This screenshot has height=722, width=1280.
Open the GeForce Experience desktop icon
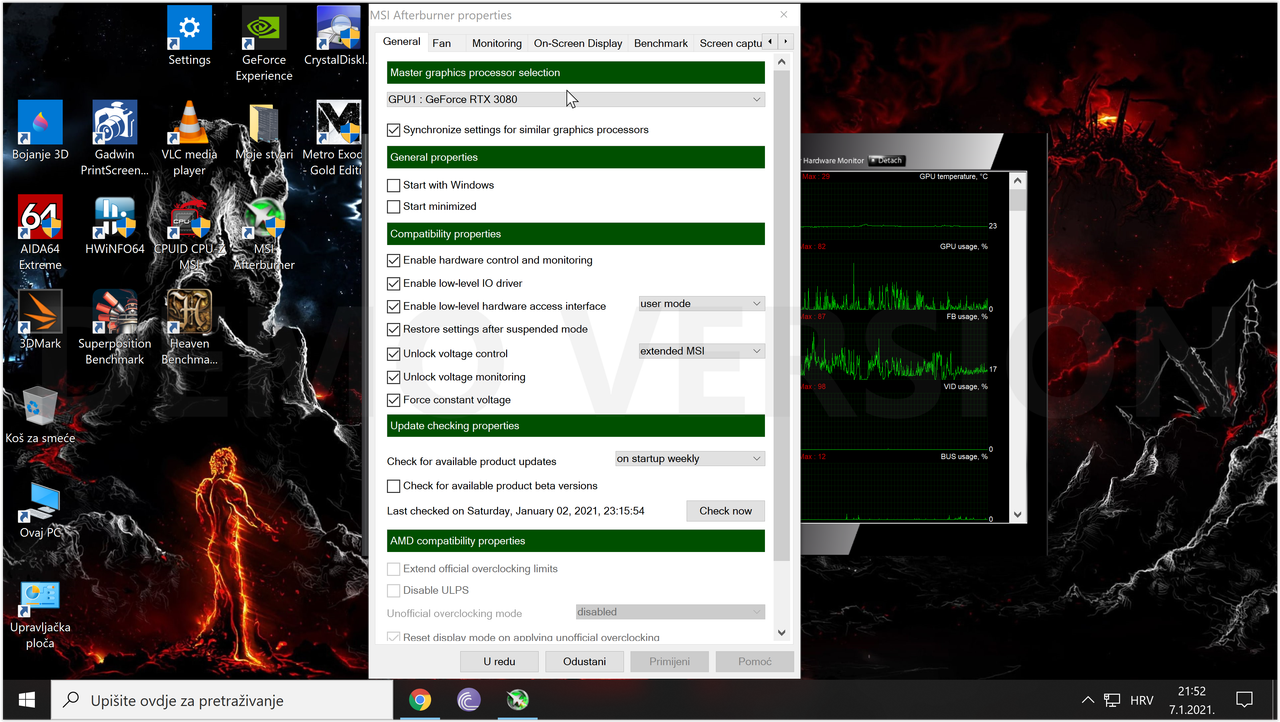pyautogui.click(x=264, y=44)
